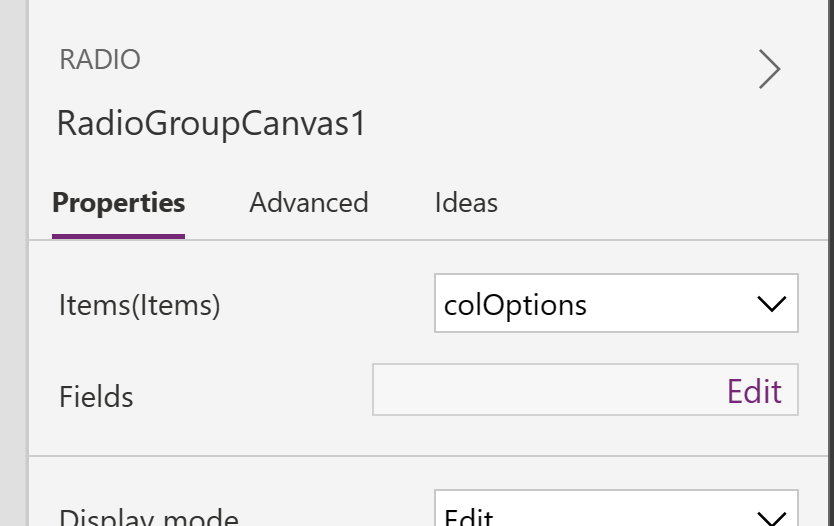Expand the Items dropdown arrow
The image size is (834, 526).
pyautogui.click(x=771, y=304)
